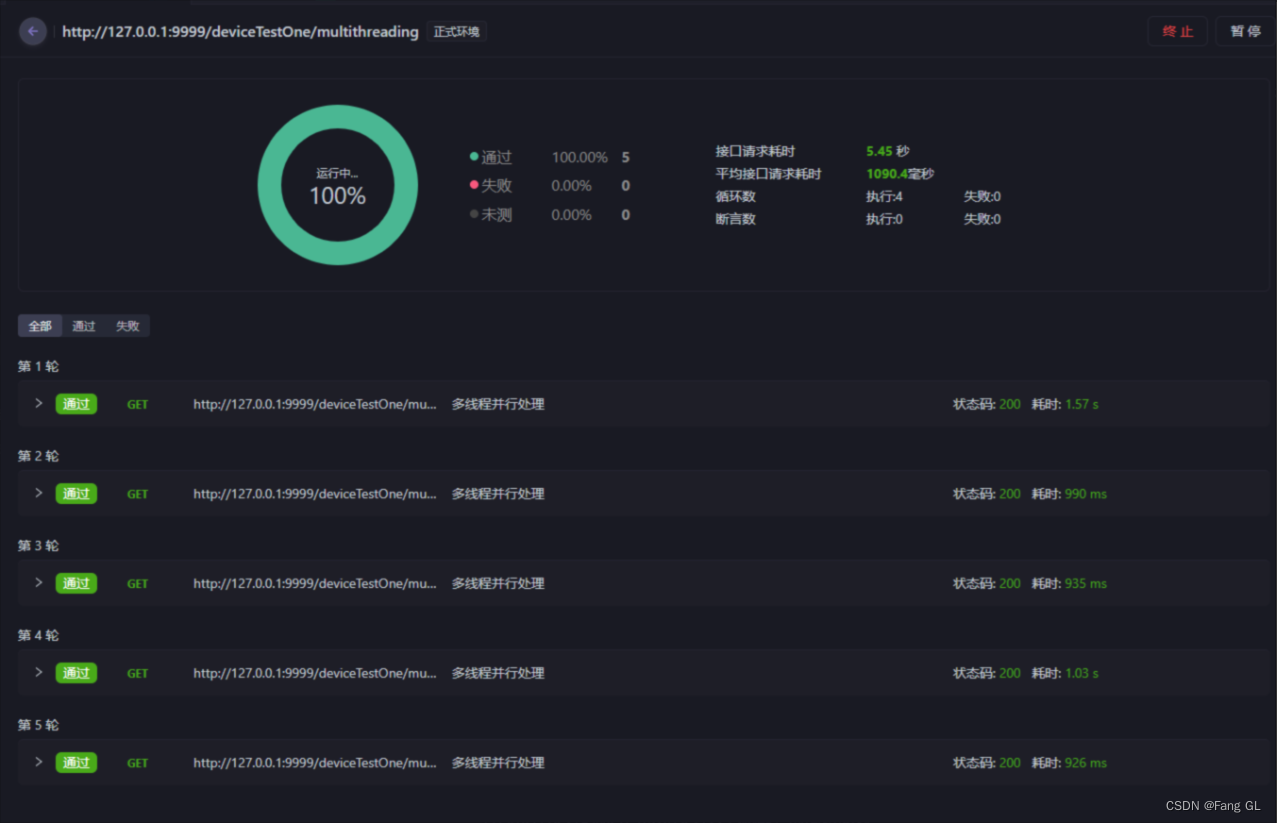Image resolution: width=1277 pixels, height=823 pixels.
Task: Click the back arrow icon
Action: click(x=33, y=32)
